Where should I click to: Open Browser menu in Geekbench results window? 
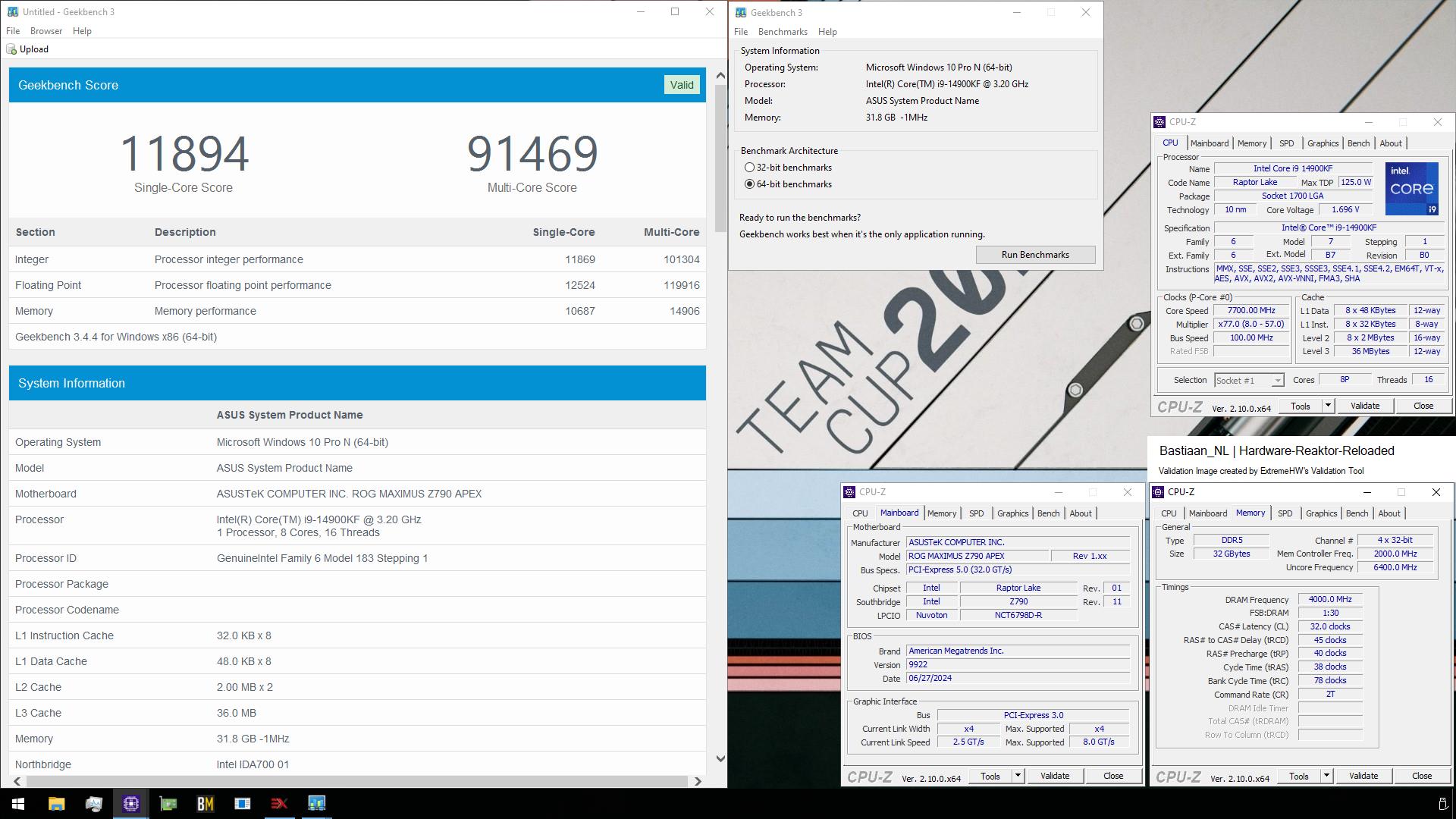pos(46,31)
